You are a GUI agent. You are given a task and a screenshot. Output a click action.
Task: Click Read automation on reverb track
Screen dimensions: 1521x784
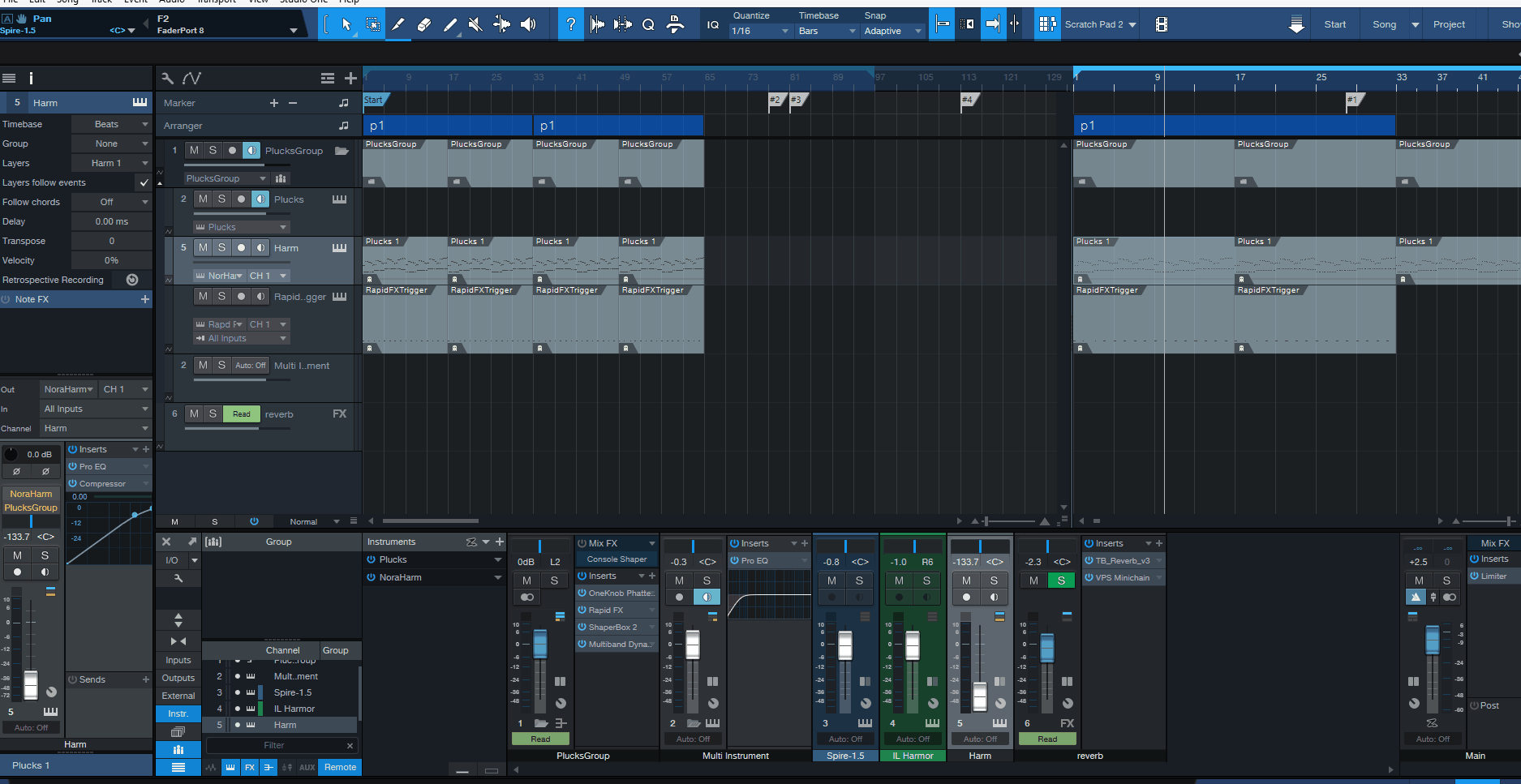pyautogui.click(x=242, y=414)
